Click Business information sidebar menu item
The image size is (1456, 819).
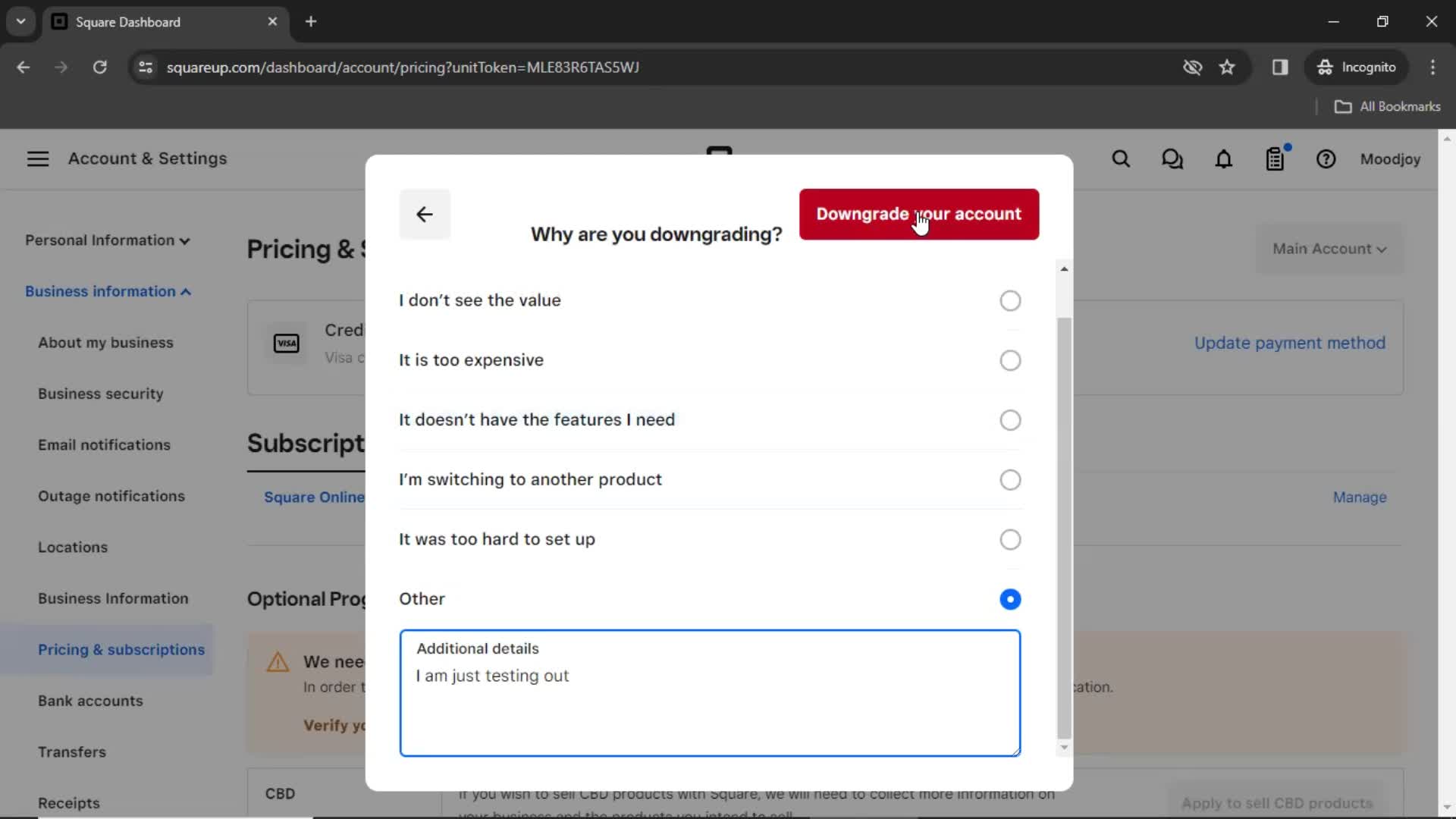click(107, 291)
